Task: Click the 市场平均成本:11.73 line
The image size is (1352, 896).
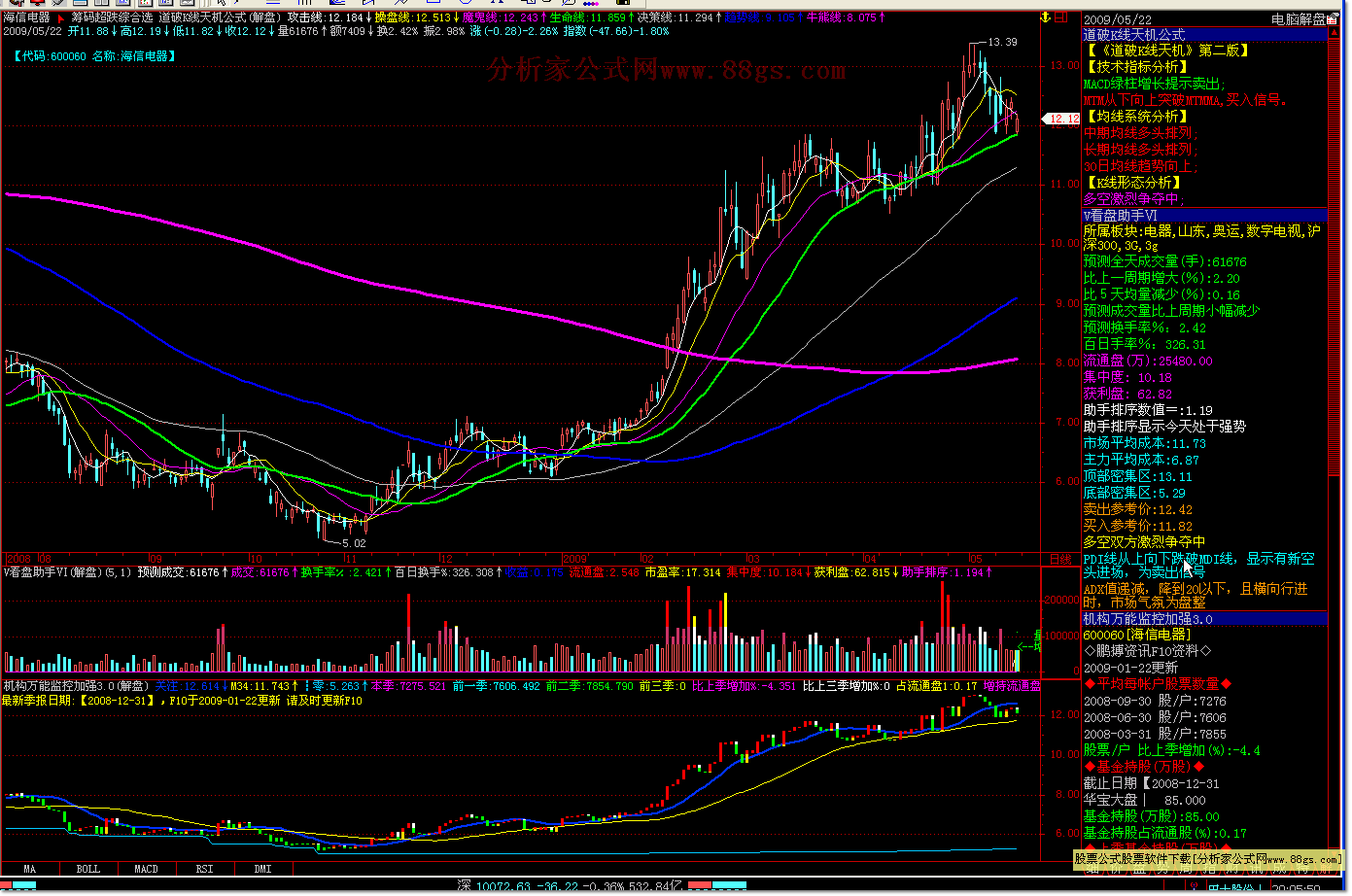Action: point(1145,443)
